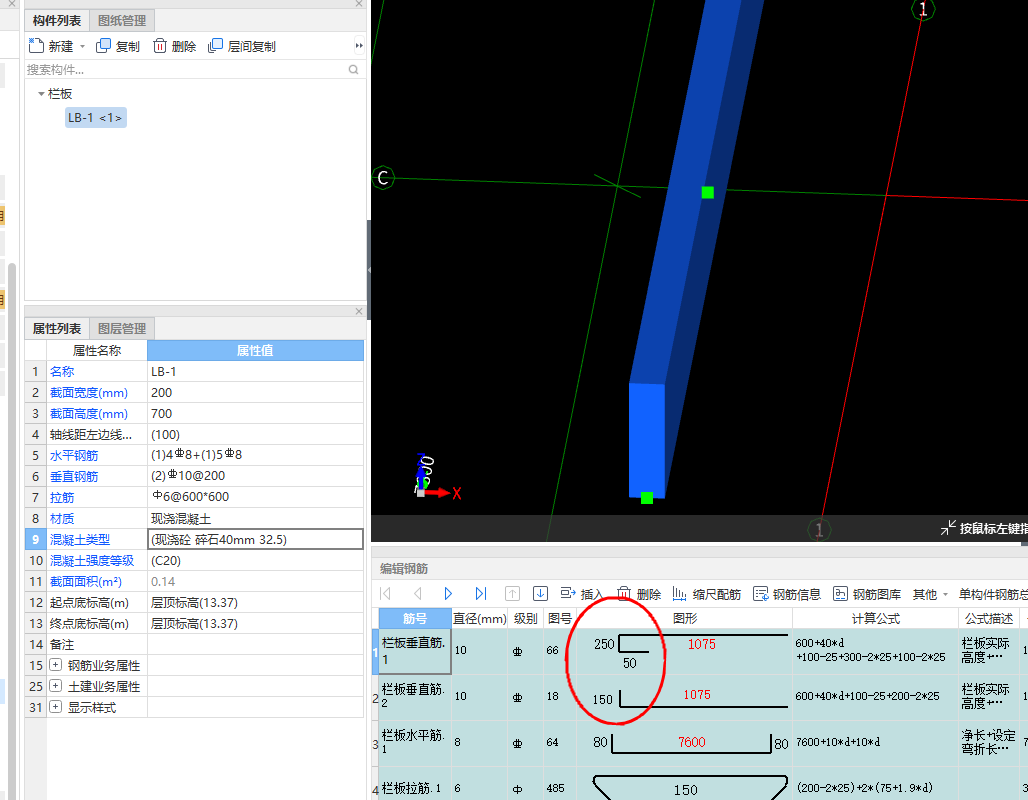This screenshot has width=1028, height=800.
Task: Click the 垂直钢筋 value (2)10@200
Action: tap(256, 476)
